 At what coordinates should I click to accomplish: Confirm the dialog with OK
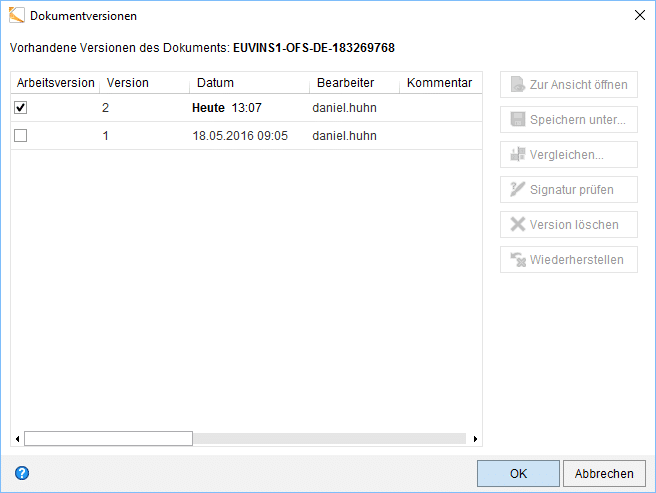pos(518,473)
